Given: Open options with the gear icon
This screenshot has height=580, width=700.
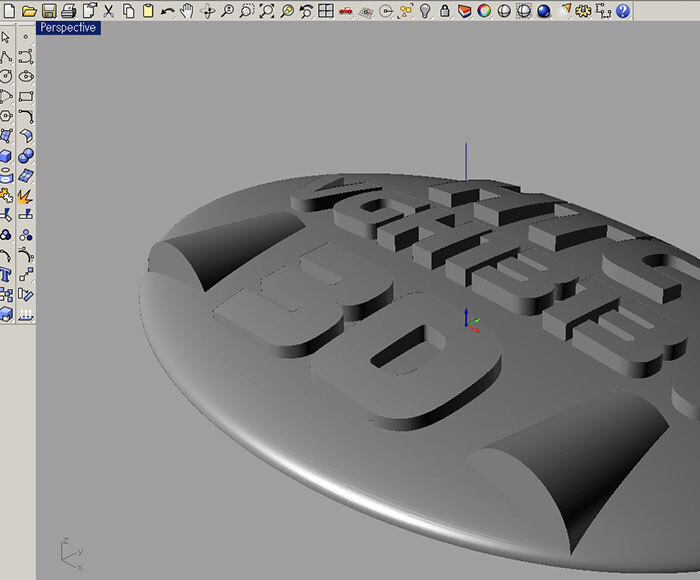Looking at the screenshot, I should point(583,11).
